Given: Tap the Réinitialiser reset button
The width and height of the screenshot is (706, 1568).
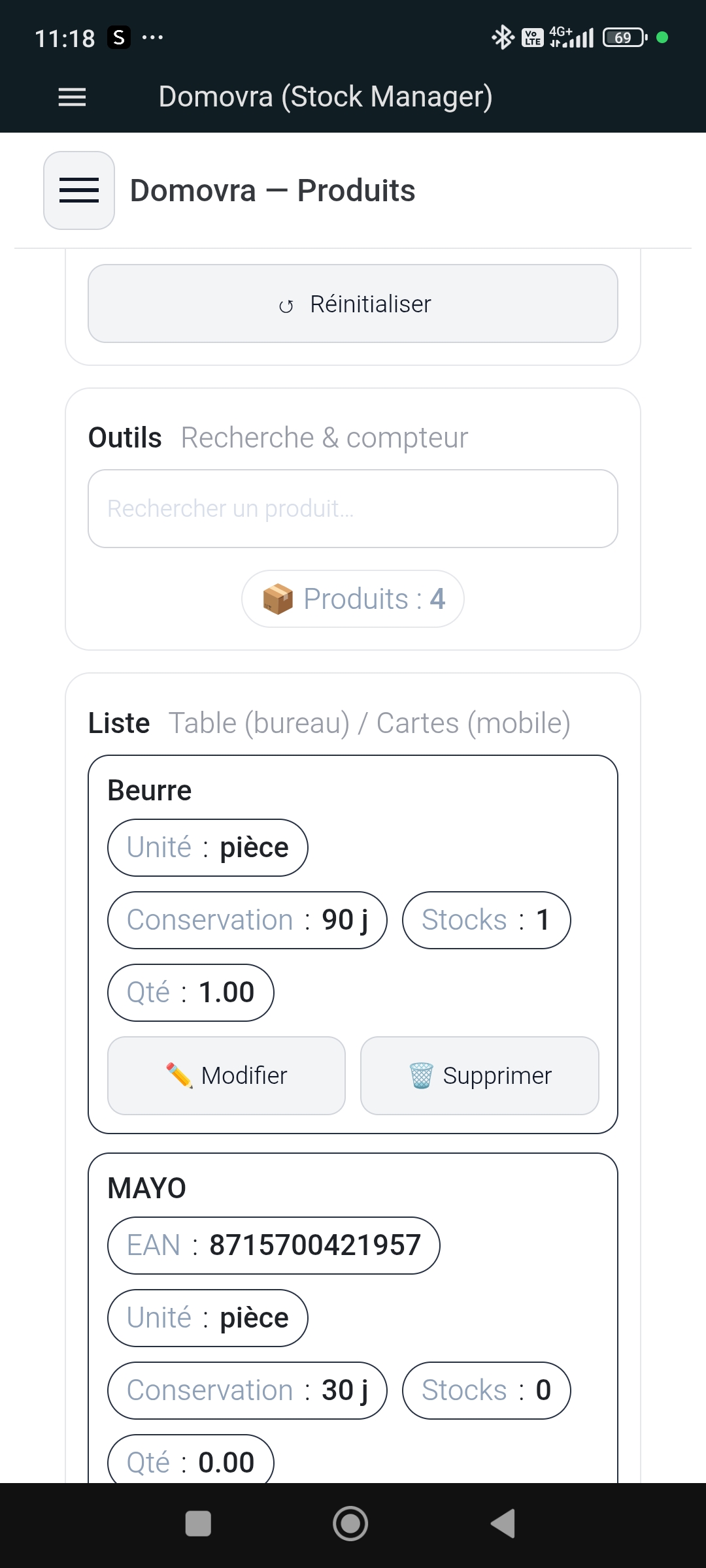Looking at the screenshot, I should point(353,304).
